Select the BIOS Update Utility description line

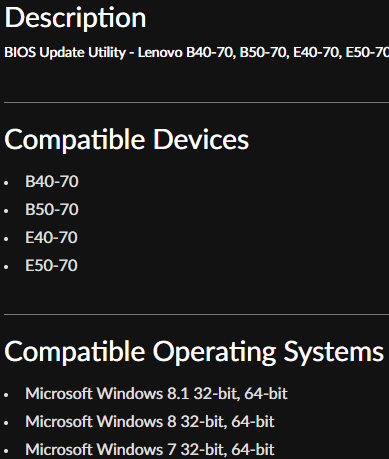point(197,52)
